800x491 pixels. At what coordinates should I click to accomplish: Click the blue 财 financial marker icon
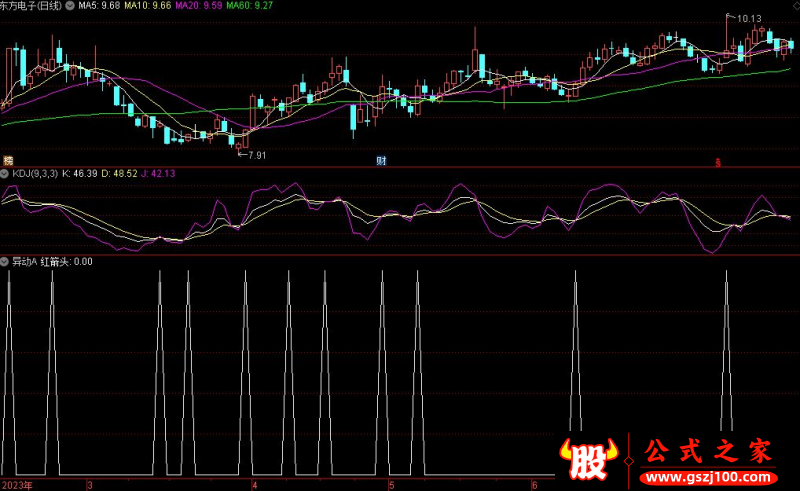(381, 160)
